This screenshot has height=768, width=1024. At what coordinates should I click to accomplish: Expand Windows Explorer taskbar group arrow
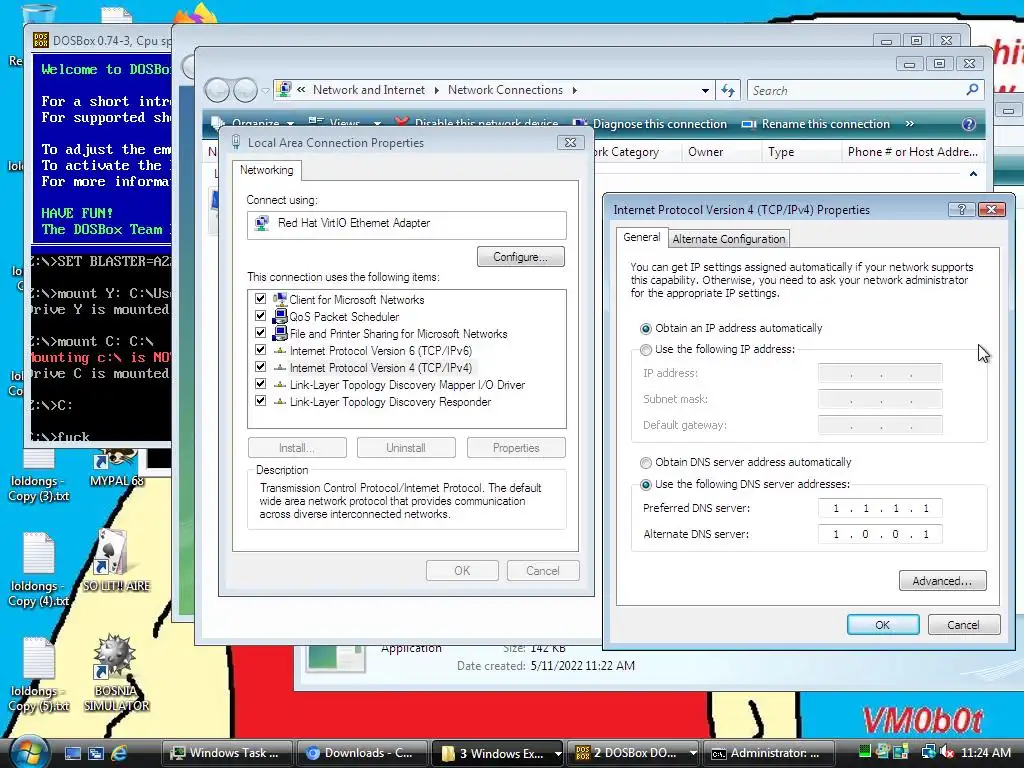(x=557, y=753)
